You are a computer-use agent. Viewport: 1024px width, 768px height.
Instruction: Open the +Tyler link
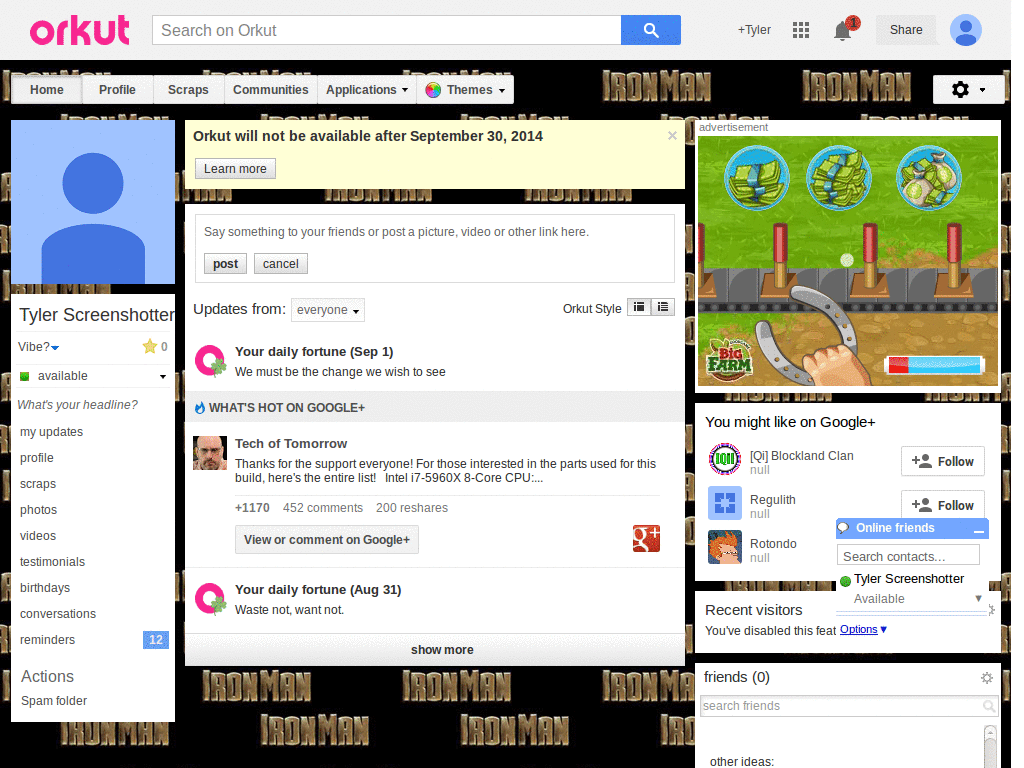pyautogui.click(x=754, y=30)
